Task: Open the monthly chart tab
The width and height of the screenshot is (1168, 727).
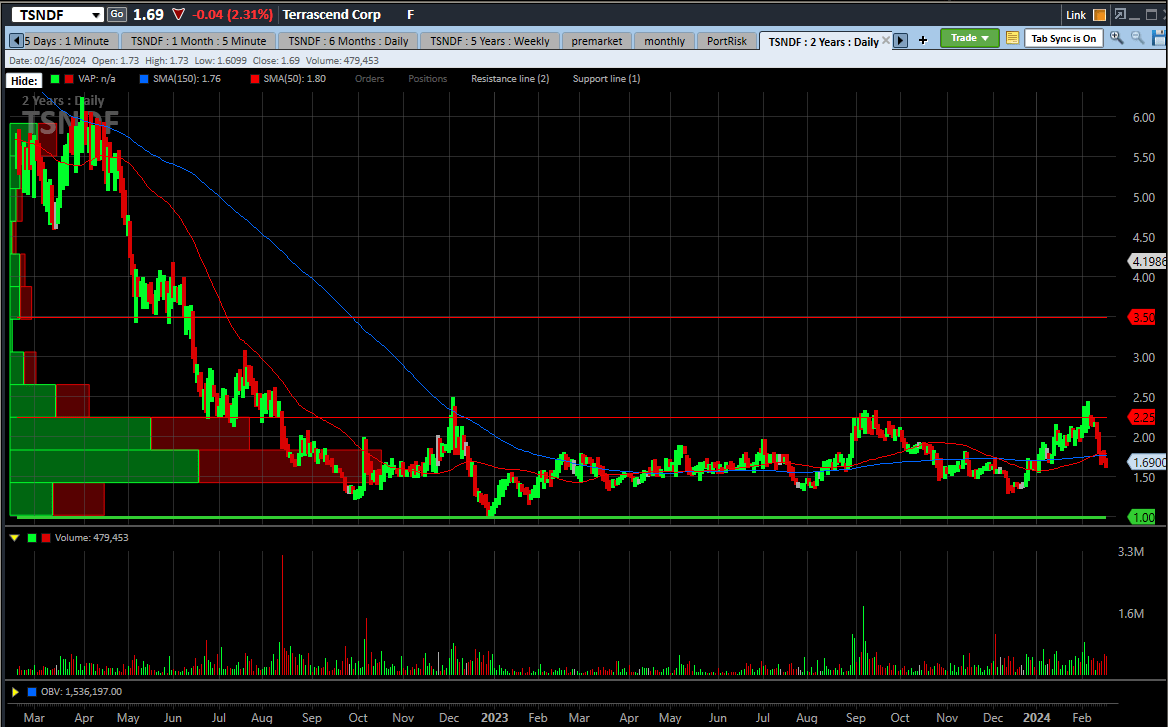Action: pyautogui.click(x=663, y=40)
